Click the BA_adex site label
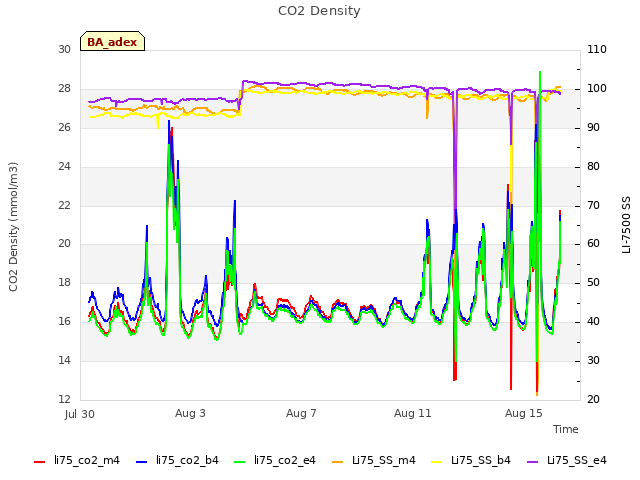Screen dimensions: 640x480 point(112,42)
